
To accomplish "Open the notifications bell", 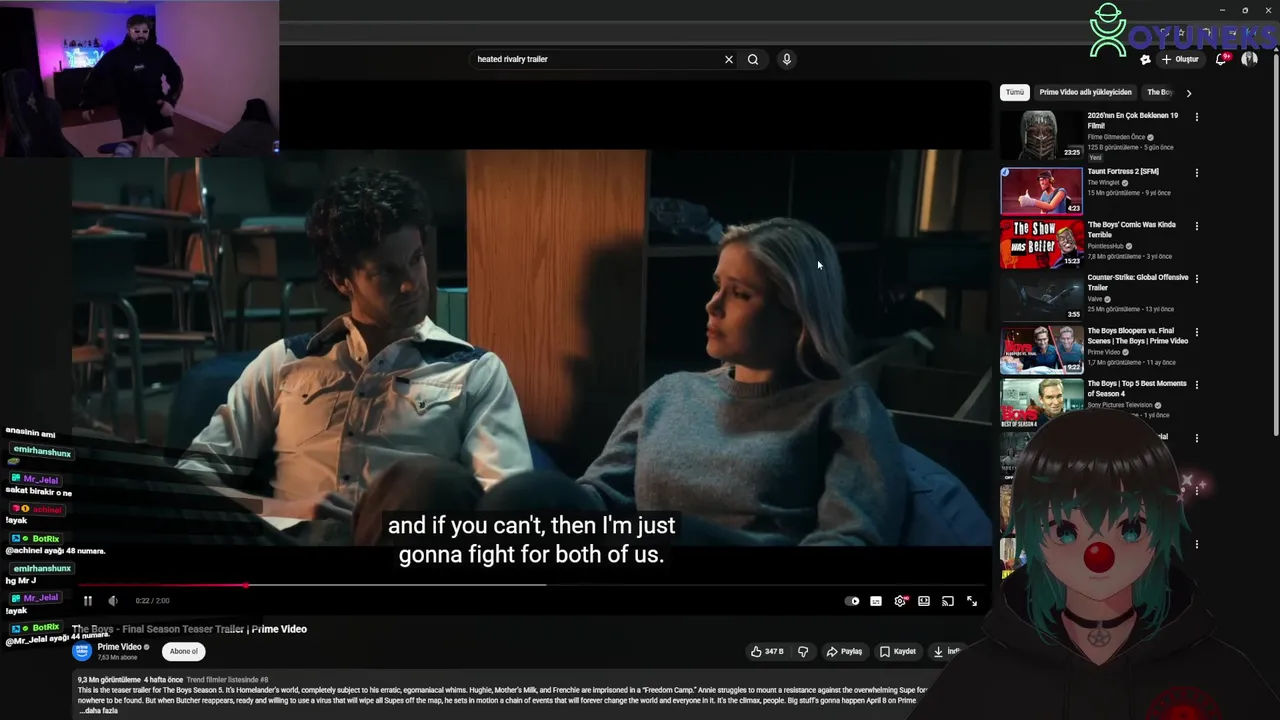I will point(1221,59).
